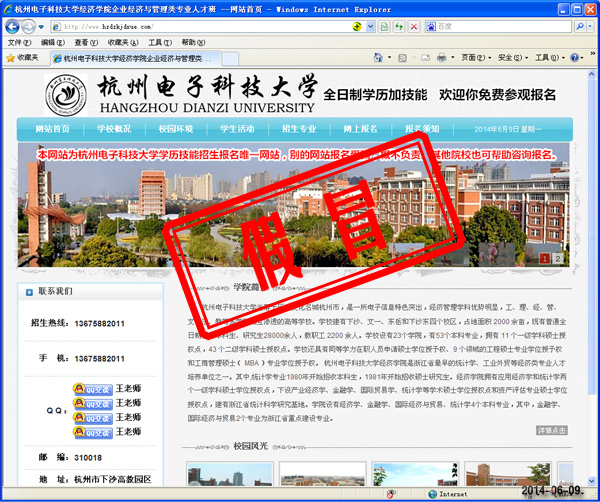Click the RSS feeds icon

click(403, 58)
